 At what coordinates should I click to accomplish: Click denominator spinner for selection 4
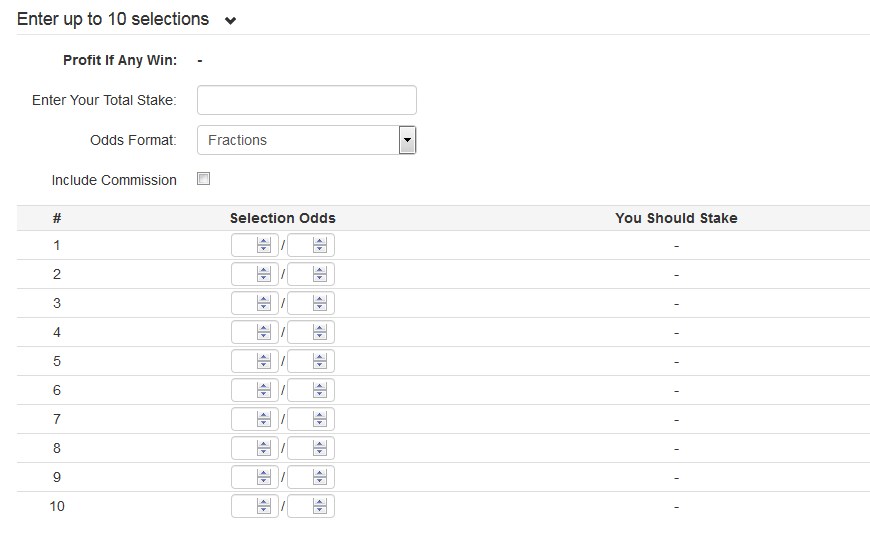click(320, 332)
